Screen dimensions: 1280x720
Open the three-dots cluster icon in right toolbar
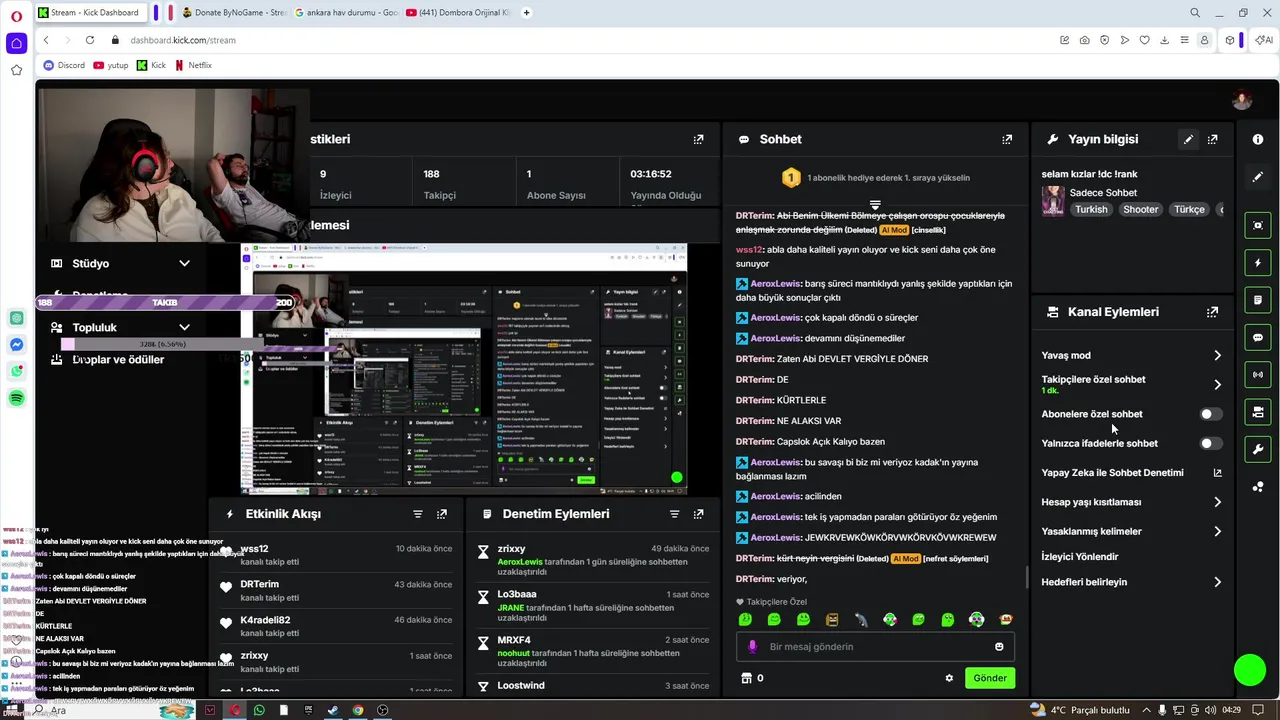coord(1258,487)
